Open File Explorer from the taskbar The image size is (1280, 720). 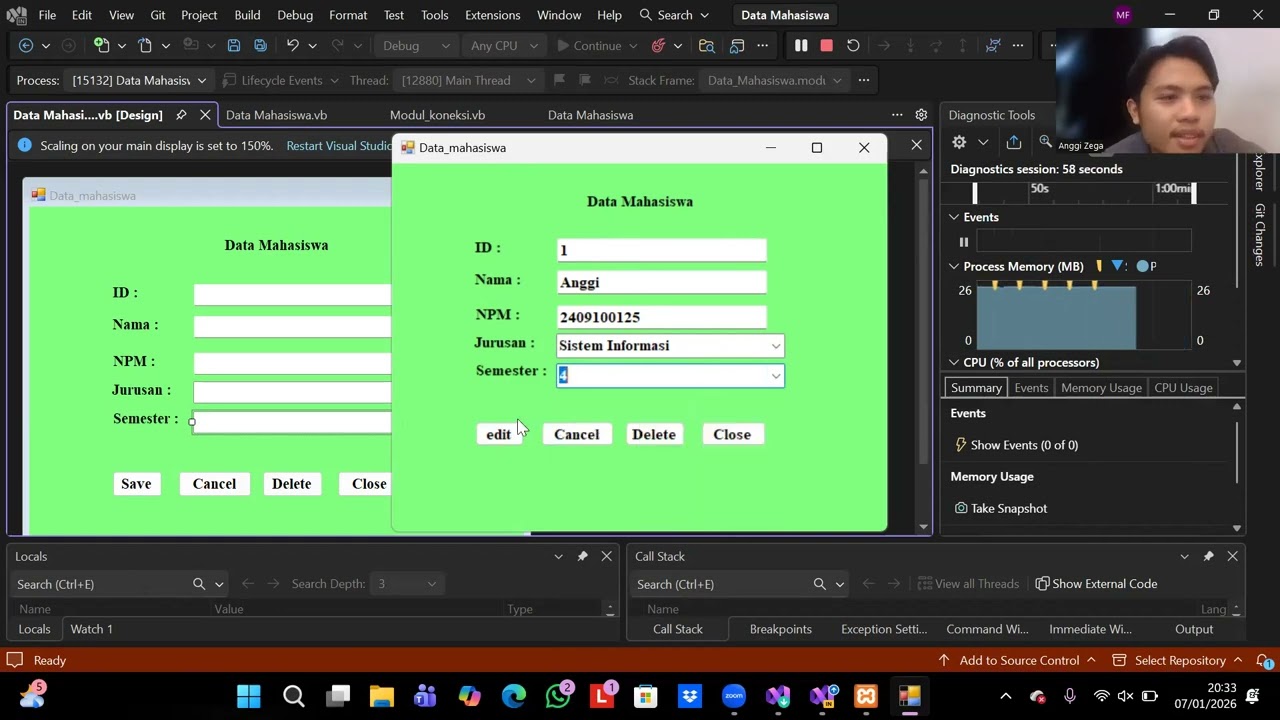pyautogui.click(x=381, y=696)
